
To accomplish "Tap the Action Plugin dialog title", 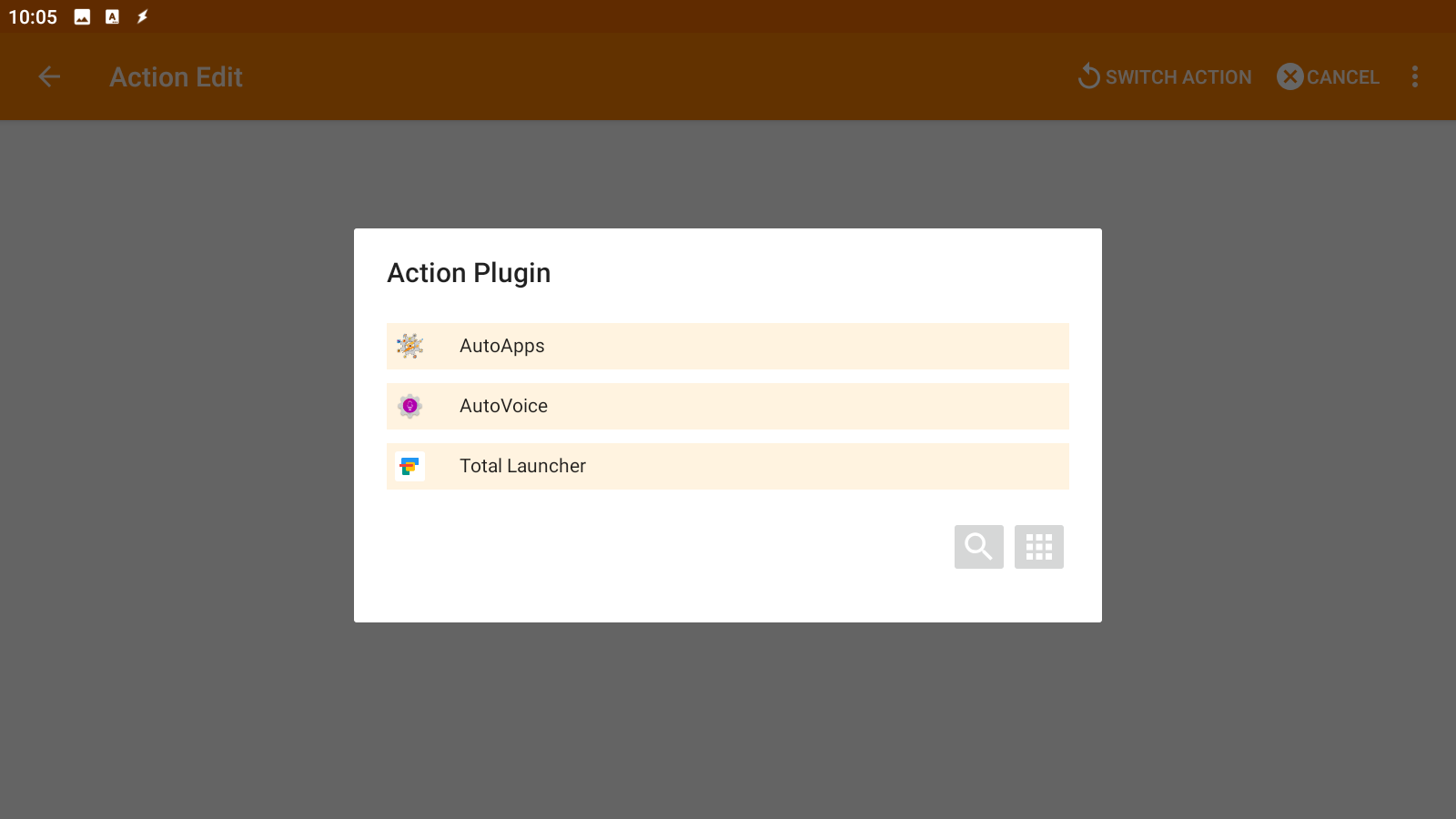I will tap(469, 273).
